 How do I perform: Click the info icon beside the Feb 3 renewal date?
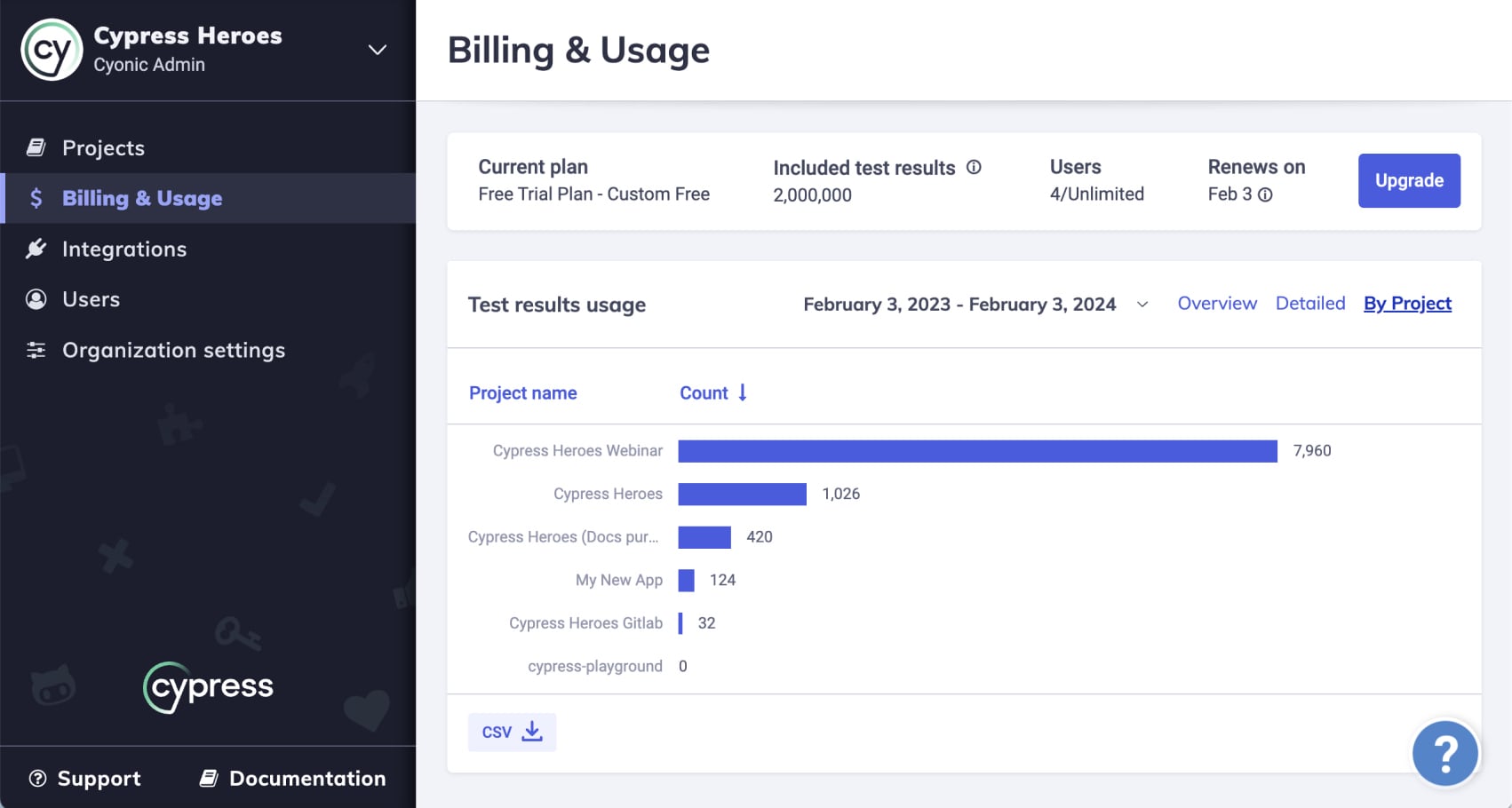[x=1265, y=194]
